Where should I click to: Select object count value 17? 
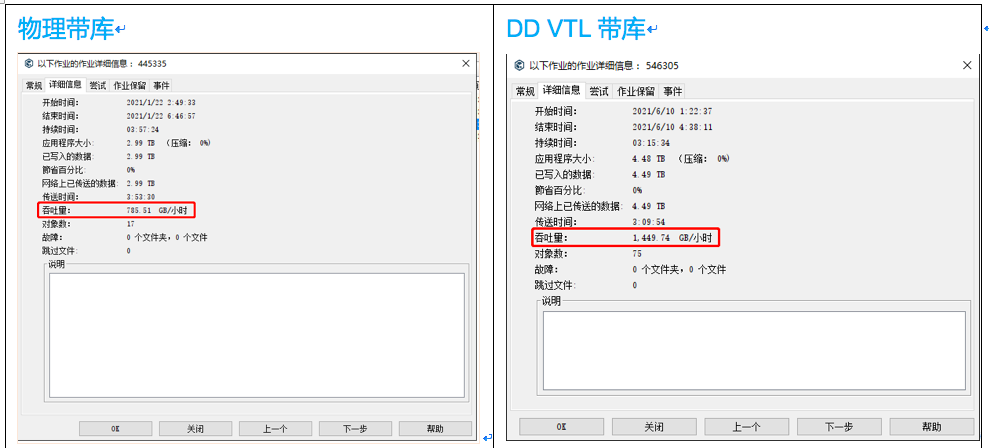[x=131, y=223]
